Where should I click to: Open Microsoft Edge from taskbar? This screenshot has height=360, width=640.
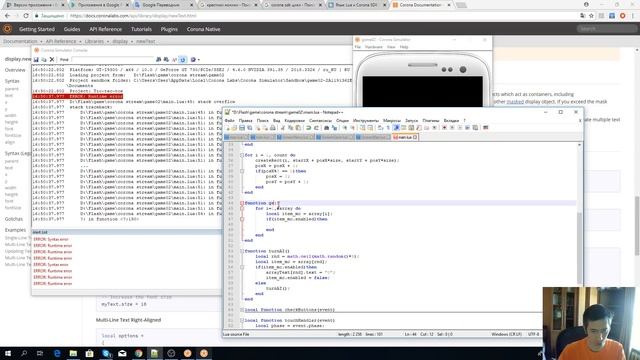57,353
